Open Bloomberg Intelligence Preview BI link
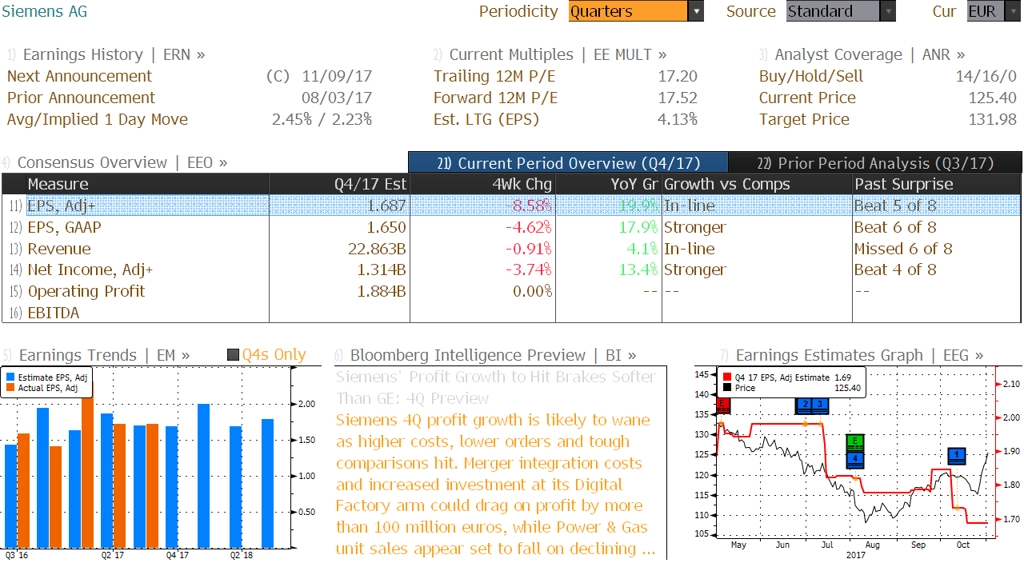The image size is (1024, 563). [493, 355]
